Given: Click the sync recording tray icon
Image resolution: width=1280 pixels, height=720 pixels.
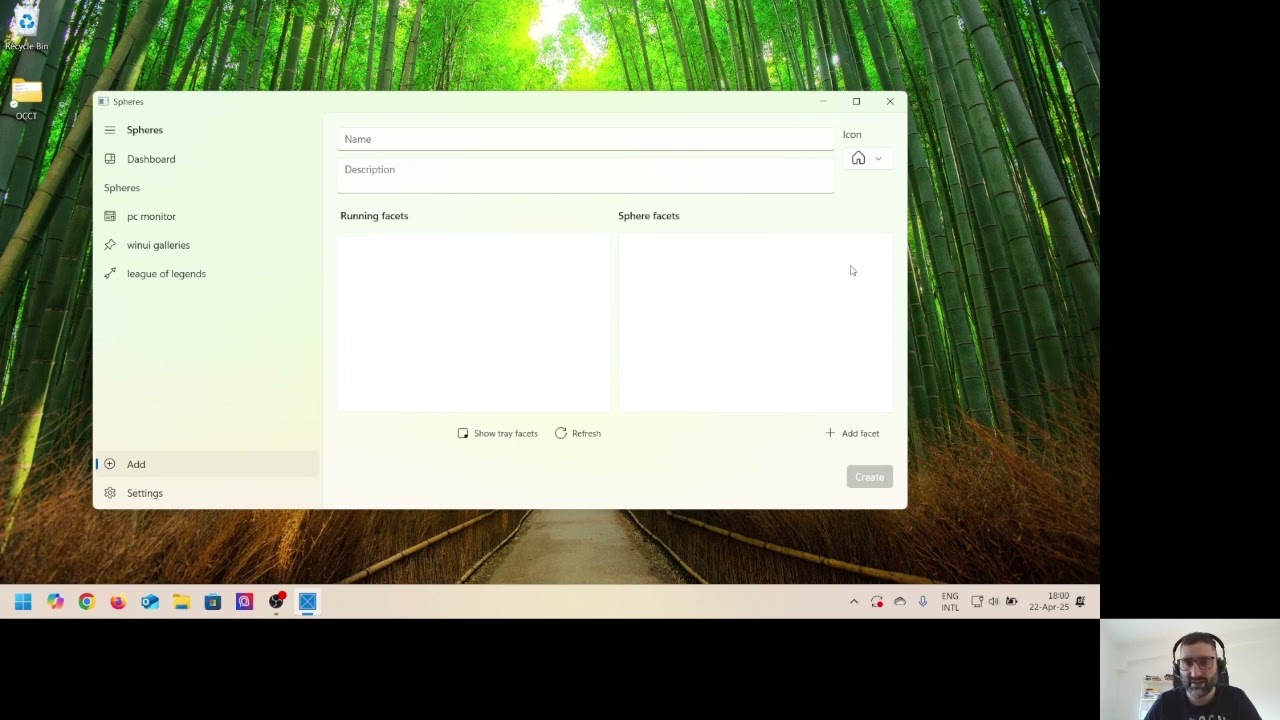Looking at the screenshot, I should [x=877, y=601].
